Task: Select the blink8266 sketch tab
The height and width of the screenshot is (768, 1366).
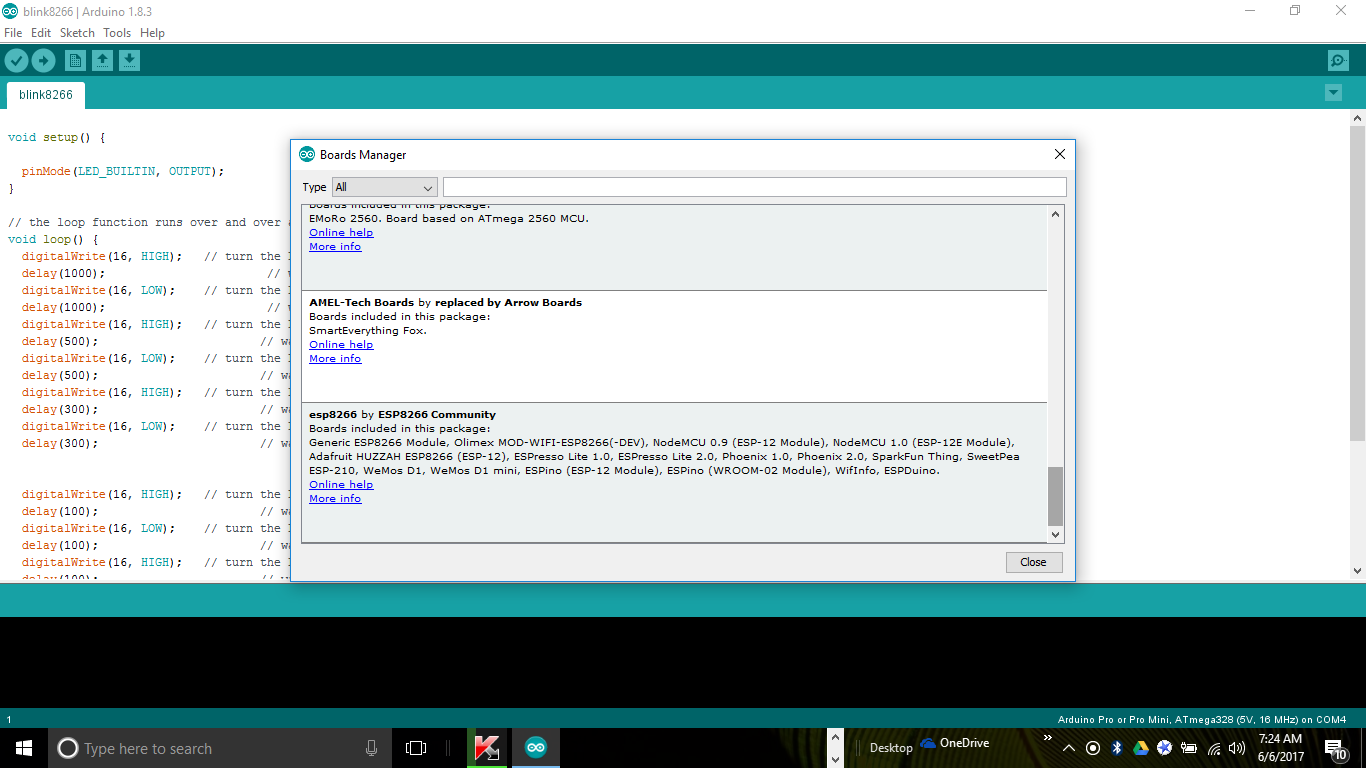Action: click(x=46, y=95)
